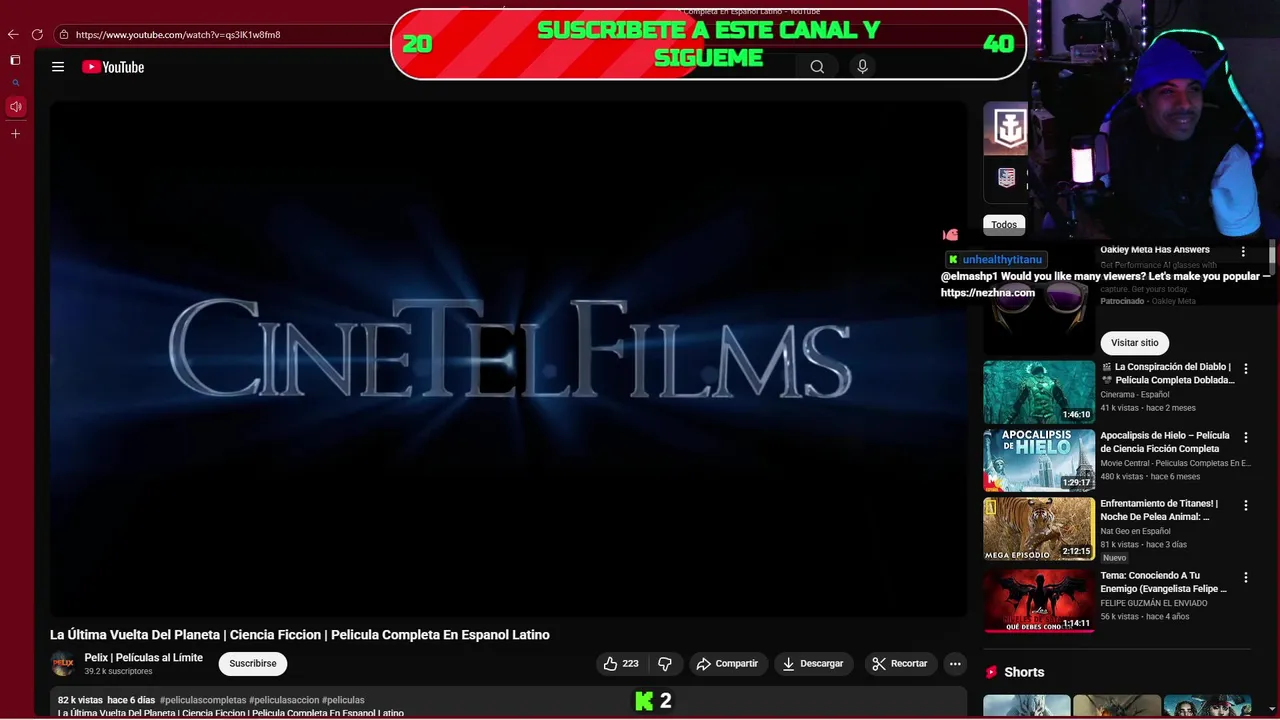Screen dimensions: 1280x720
Task: Click the #peliculas hashtag
Action: (x=343, y=700)
